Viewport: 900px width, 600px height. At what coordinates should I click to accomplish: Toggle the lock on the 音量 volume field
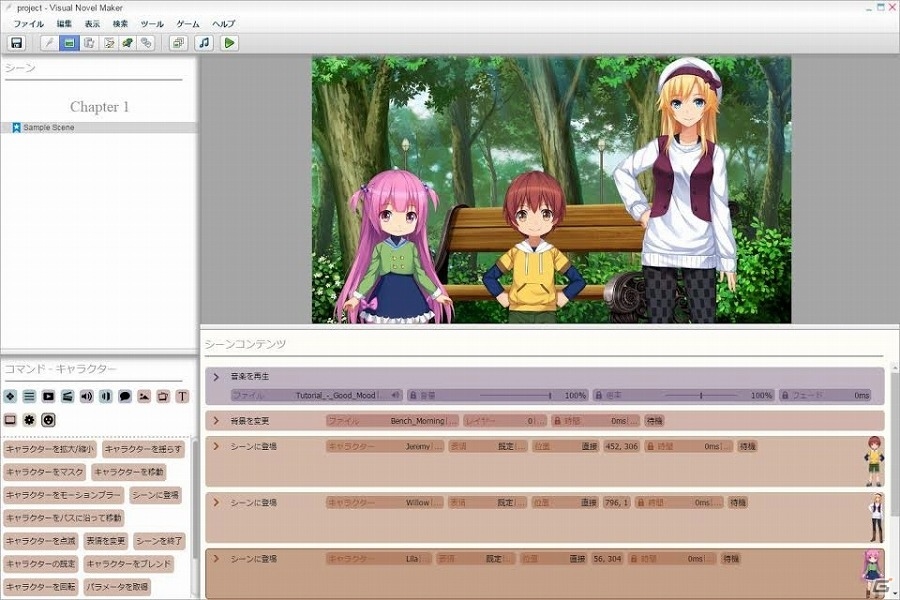[413, 395]
